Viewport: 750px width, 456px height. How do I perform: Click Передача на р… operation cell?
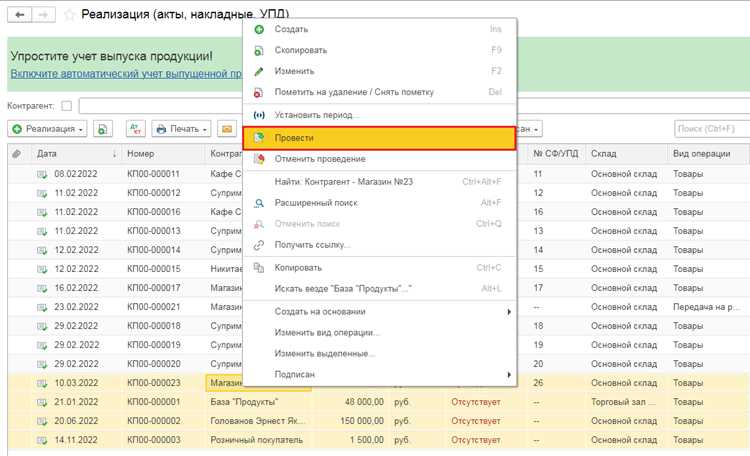point(706,307)
